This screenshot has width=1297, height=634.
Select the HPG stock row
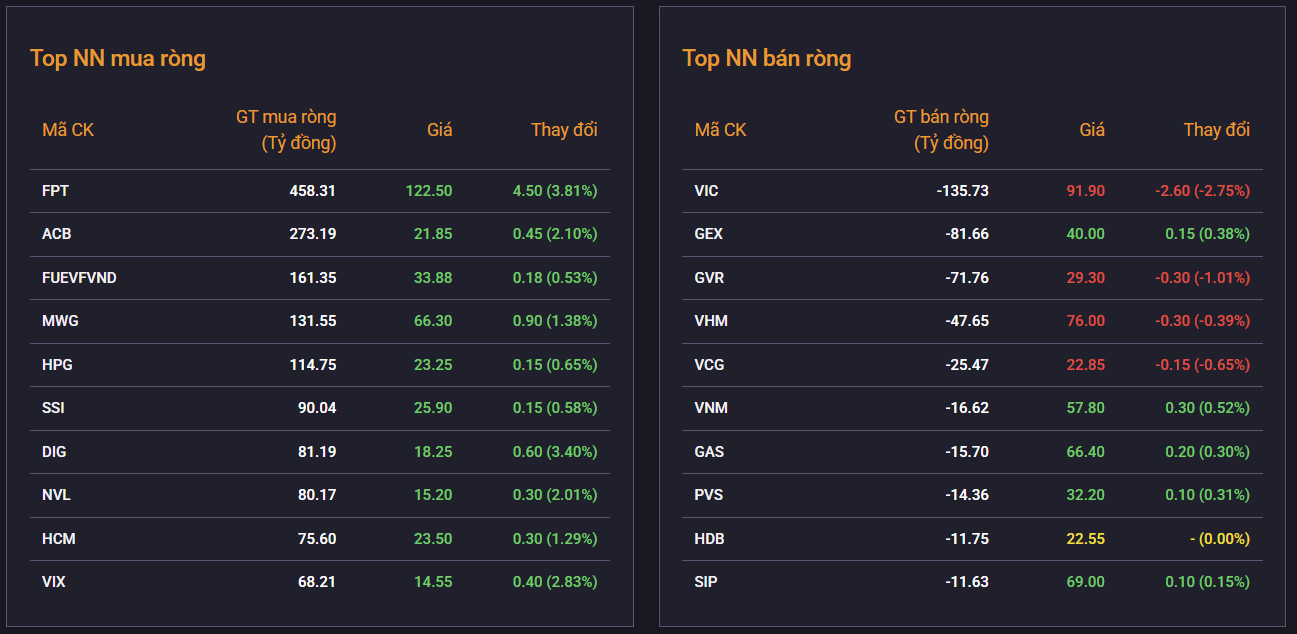pos(57,365)
